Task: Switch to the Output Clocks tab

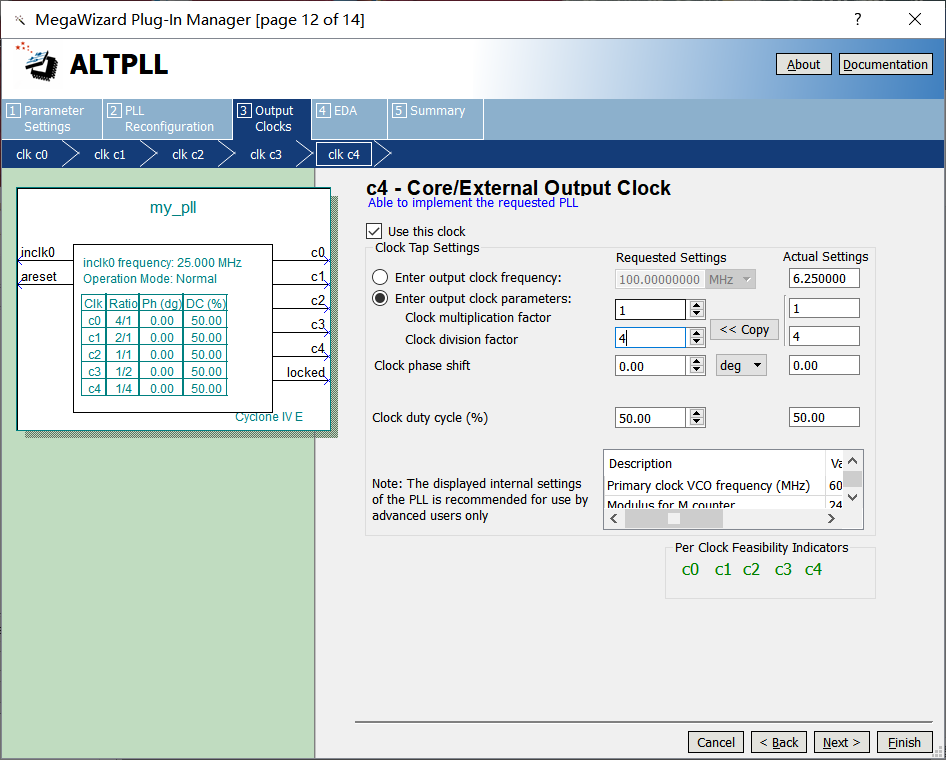Action: coord(271,119)
